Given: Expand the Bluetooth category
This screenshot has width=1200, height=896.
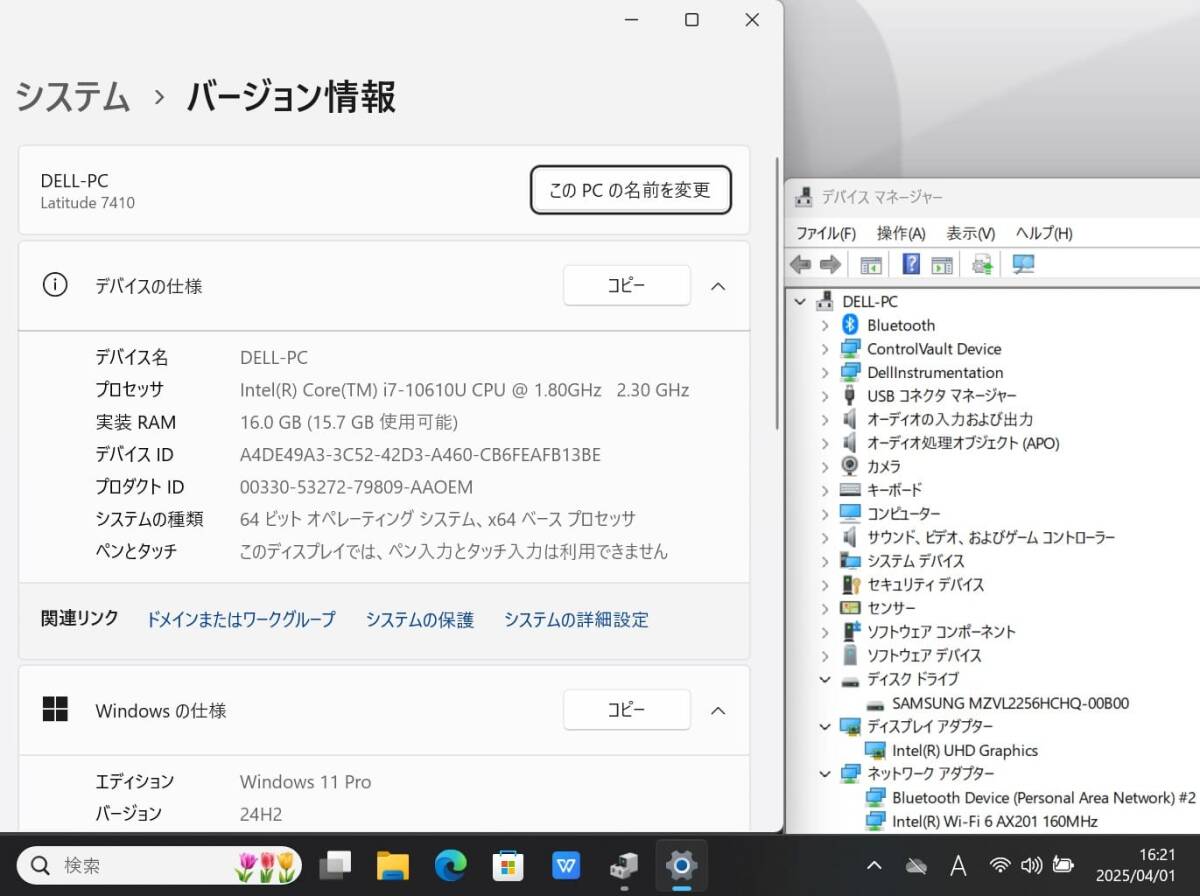Looking at the screenshot, I should tap(825, 325).
